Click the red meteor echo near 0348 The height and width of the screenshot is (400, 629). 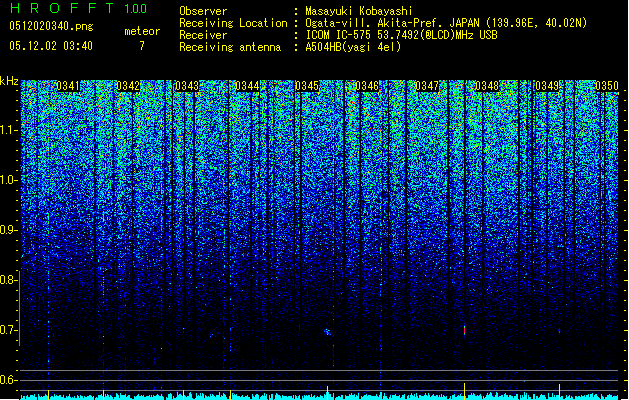465,331
